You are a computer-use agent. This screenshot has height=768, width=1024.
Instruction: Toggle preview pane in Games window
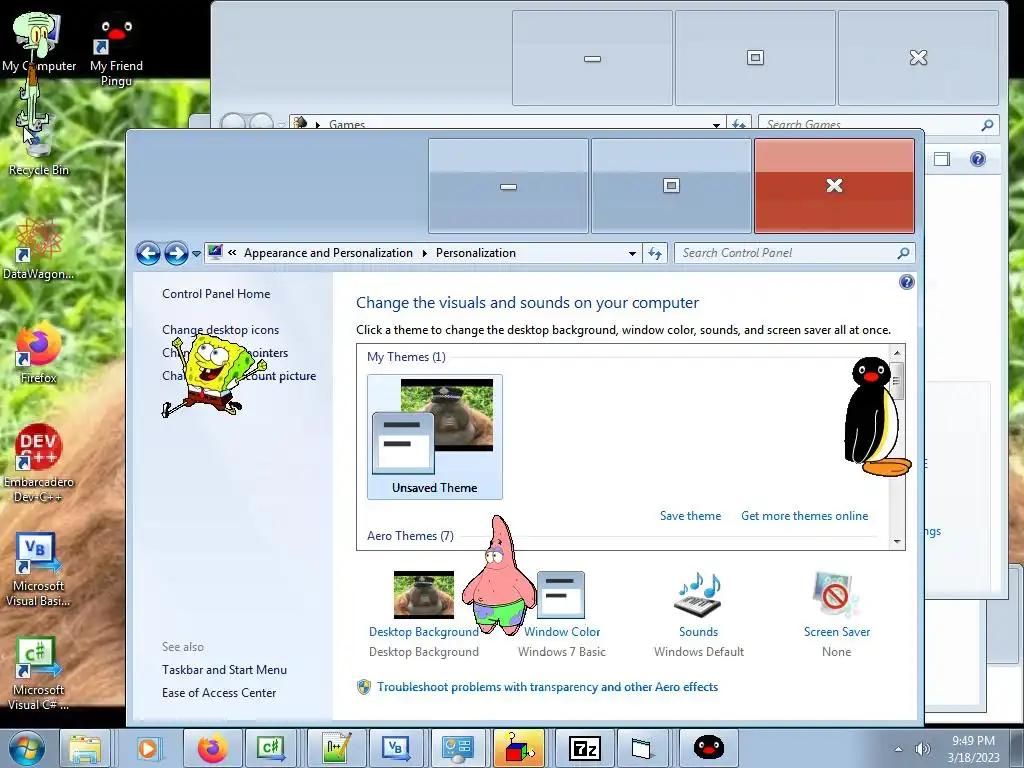click(x=942, y=159)
